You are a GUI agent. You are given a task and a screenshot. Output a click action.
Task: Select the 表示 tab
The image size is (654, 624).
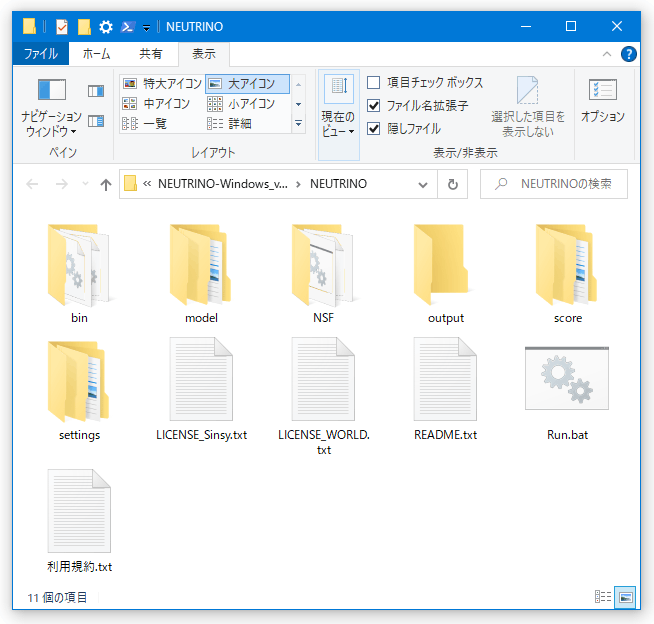coord(204,54)
